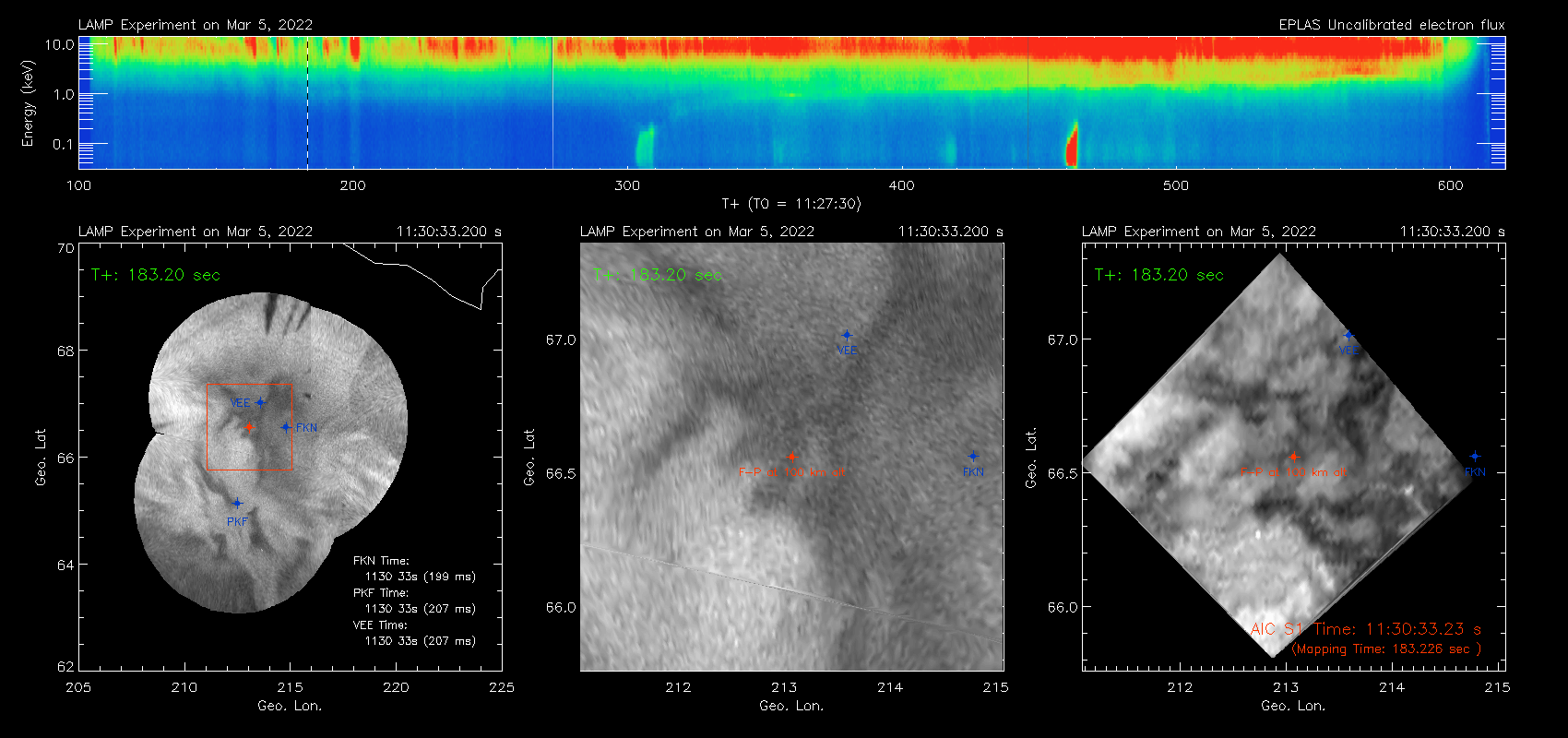Click the '(Mapping Time: 183.226 sec)' text

point(1386,649)
